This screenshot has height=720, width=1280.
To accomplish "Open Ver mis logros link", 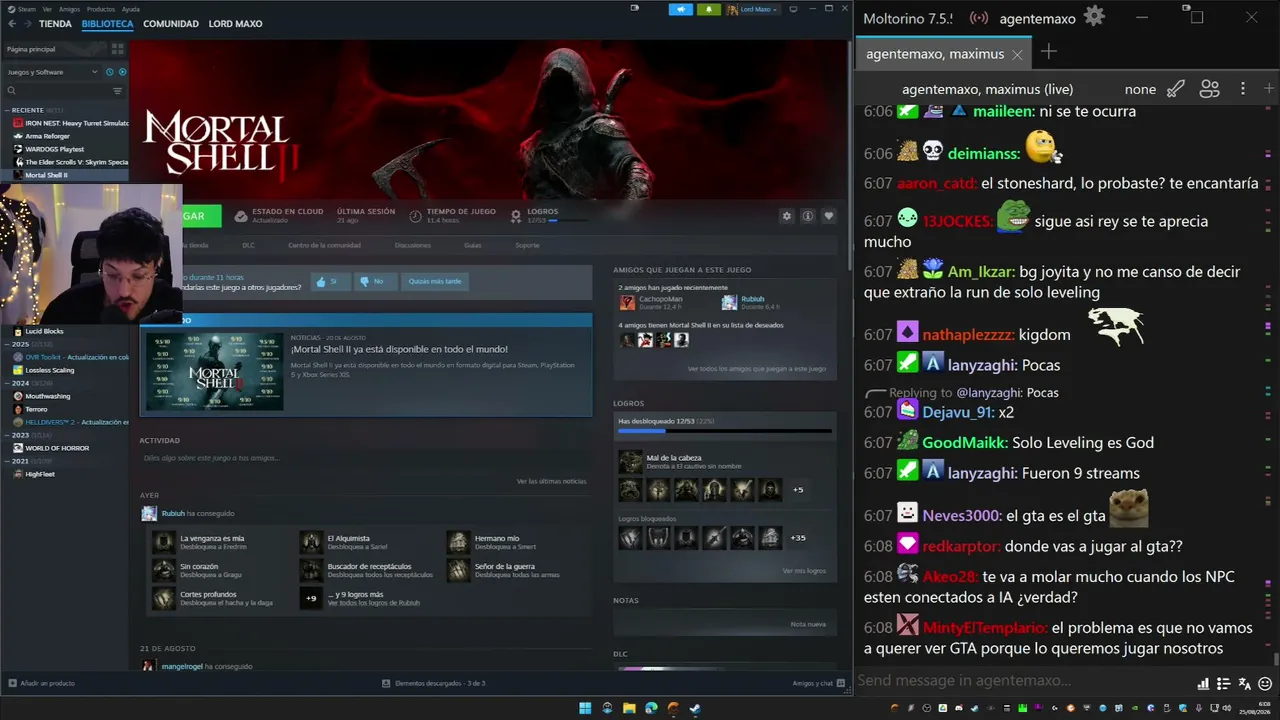I will [x=804, y=571].
